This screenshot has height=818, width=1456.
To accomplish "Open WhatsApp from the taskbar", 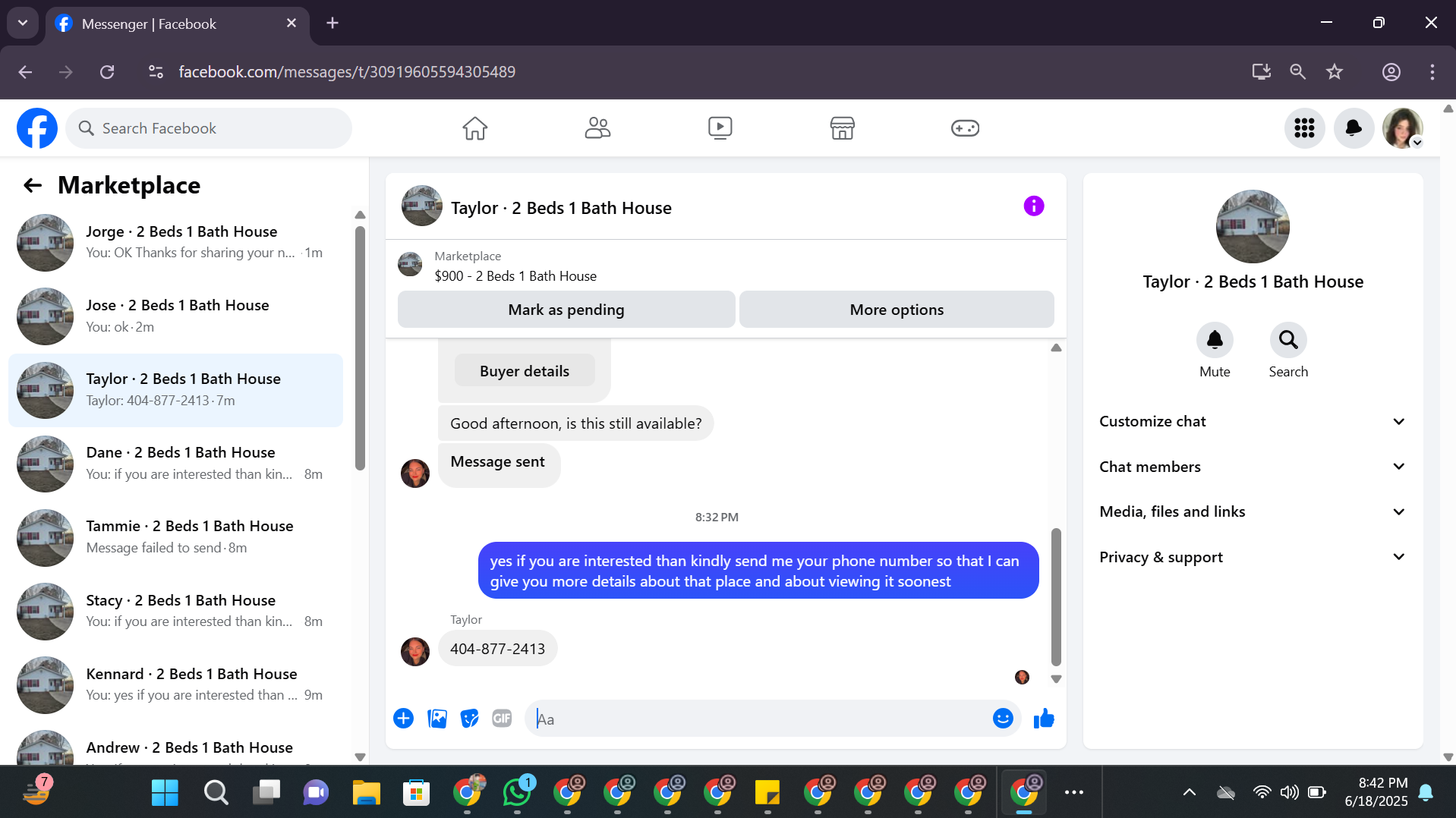I will (517, 792).
